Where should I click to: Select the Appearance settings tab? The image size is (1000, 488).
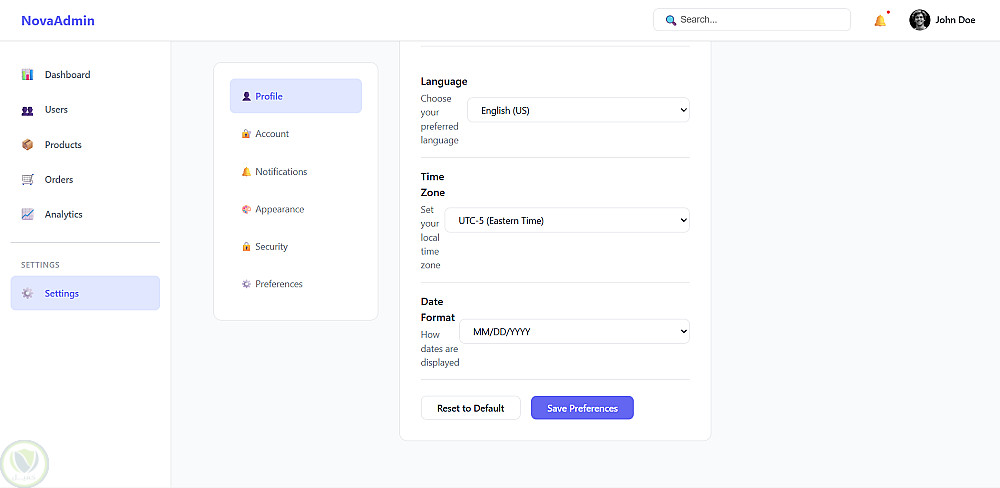[279, 209]
